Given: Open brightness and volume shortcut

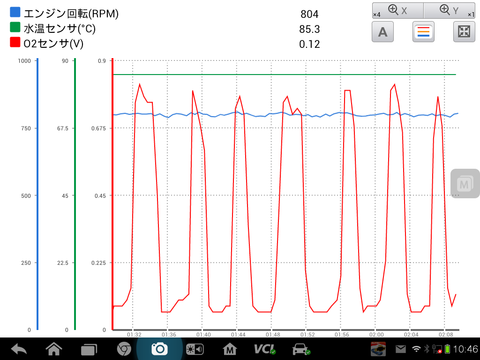Looking at the screenshot, I should coord(195,349).
